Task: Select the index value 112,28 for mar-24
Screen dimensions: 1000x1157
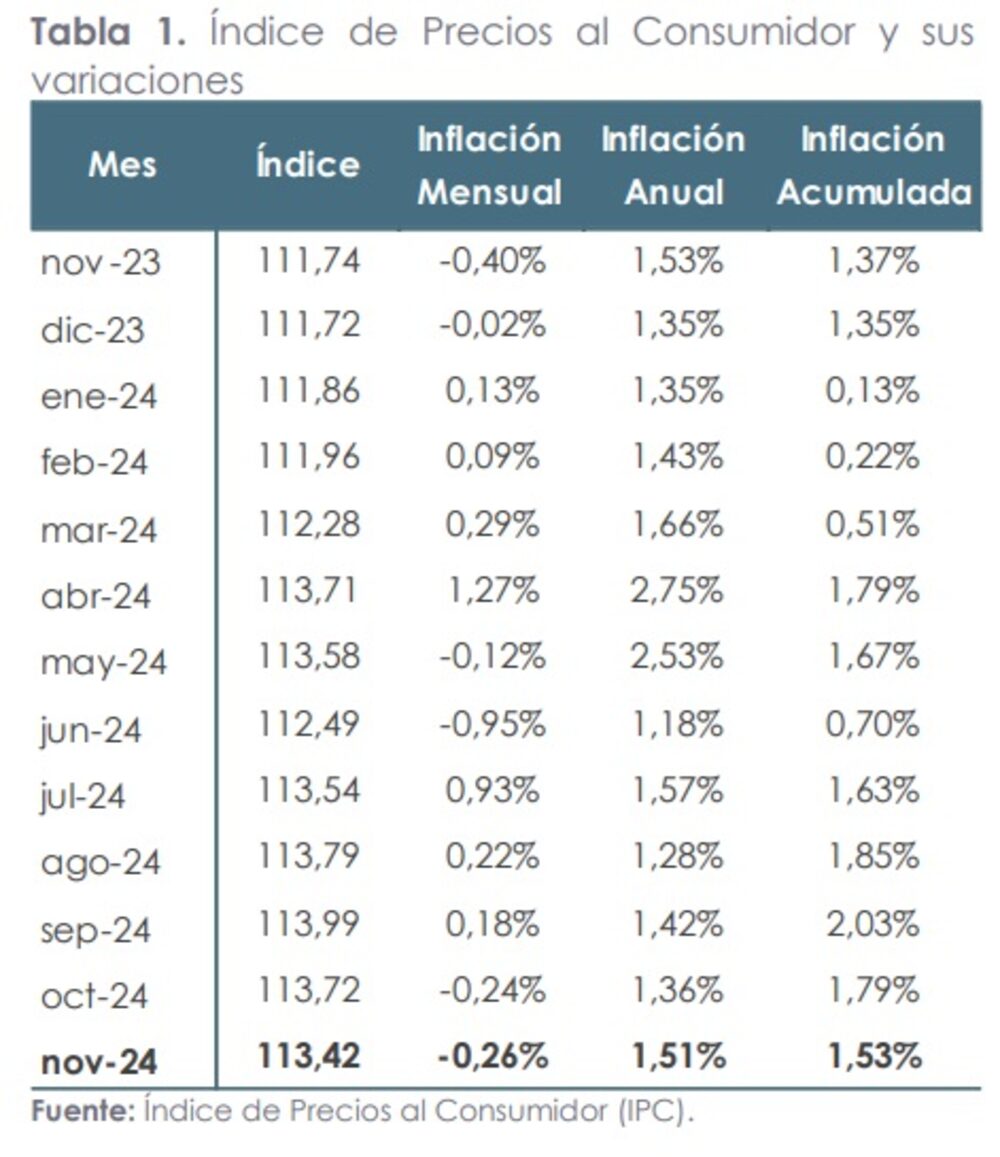Action: [308, 524]
